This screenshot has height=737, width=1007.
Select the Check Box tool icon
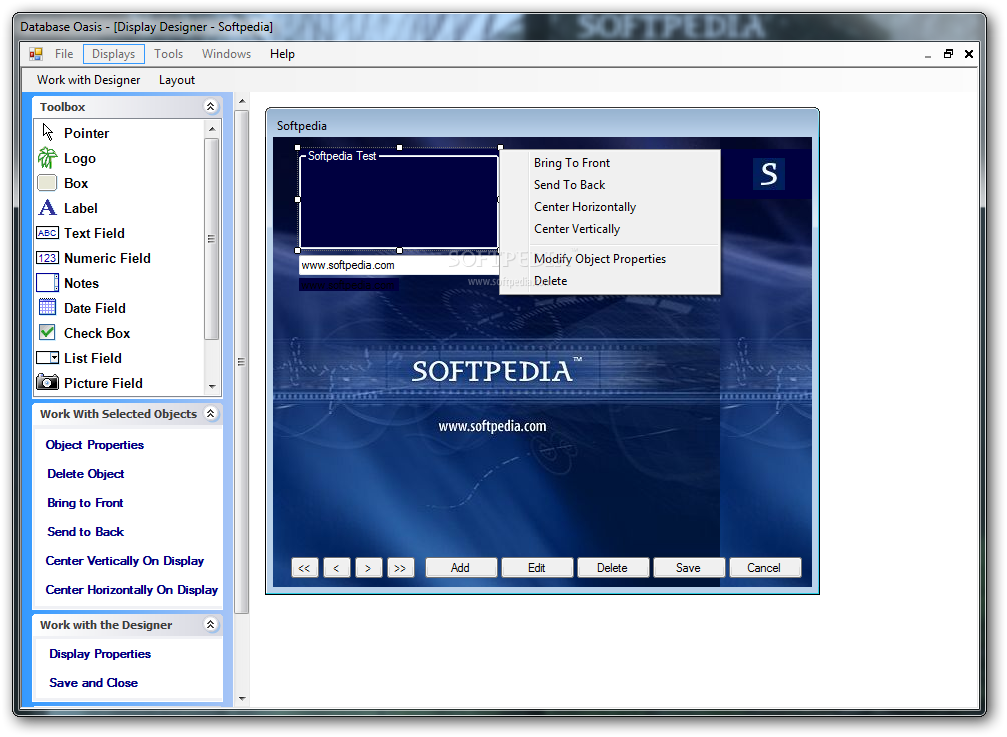click(47, 333)
